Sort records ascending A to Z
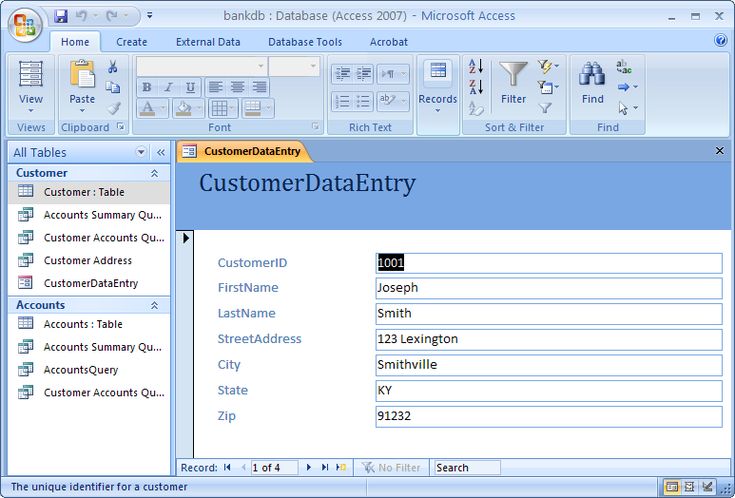This screenshot has width=735, height=498. pos(476,67)
